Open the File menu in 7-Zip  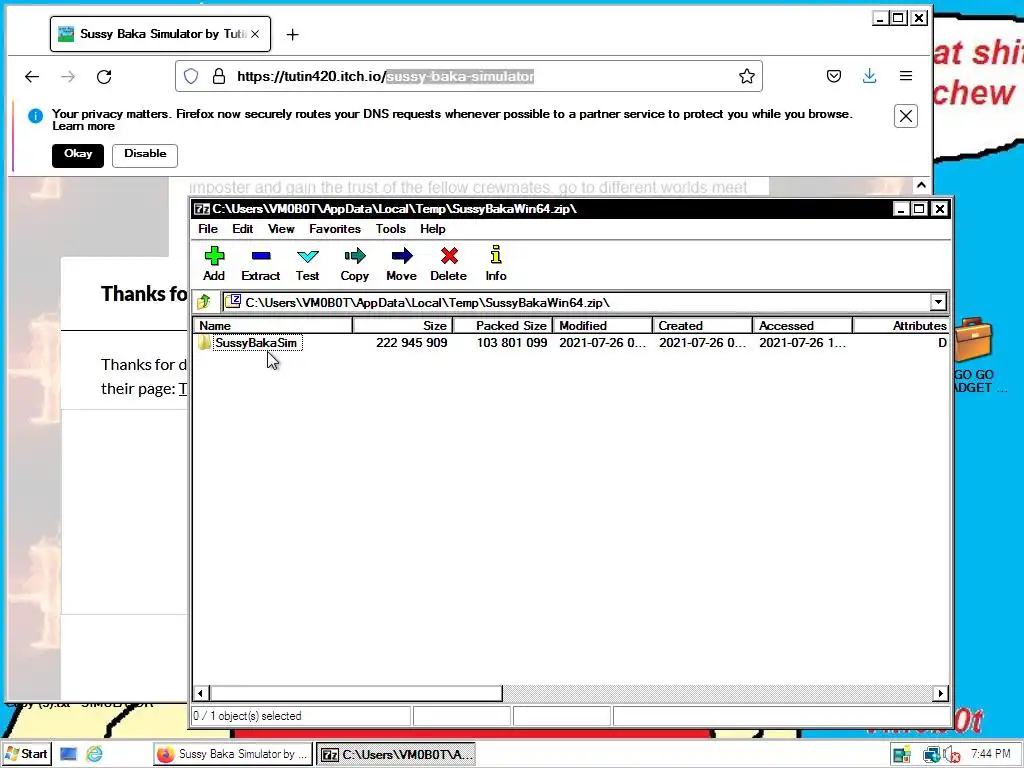[208, 229]
